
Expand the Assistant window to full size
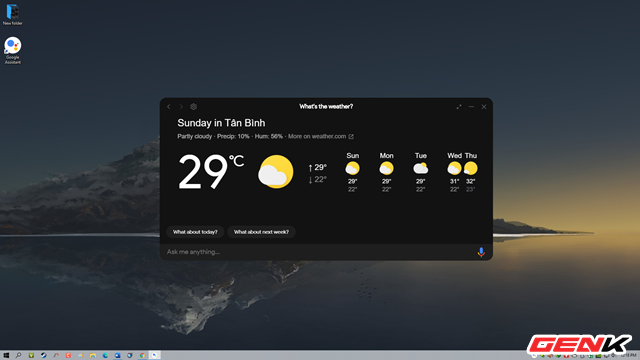[459, 107]
